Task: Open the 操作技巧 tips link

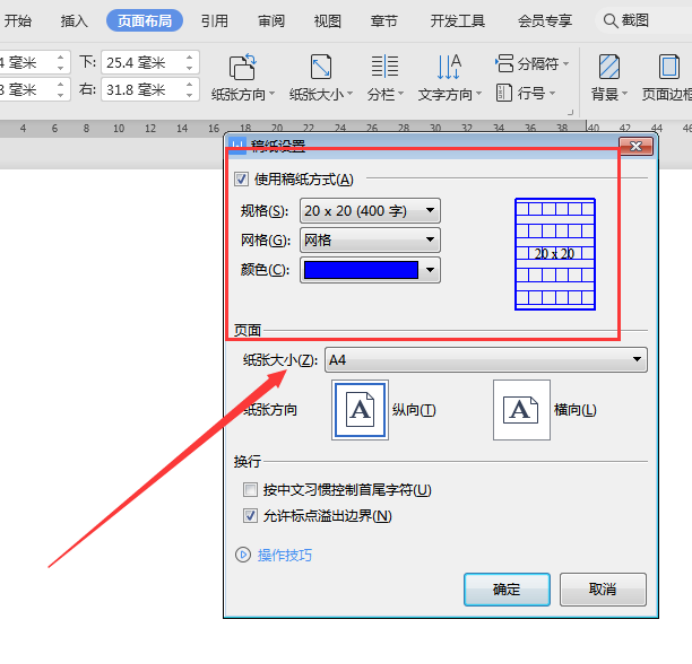Action: coord(285,555)
